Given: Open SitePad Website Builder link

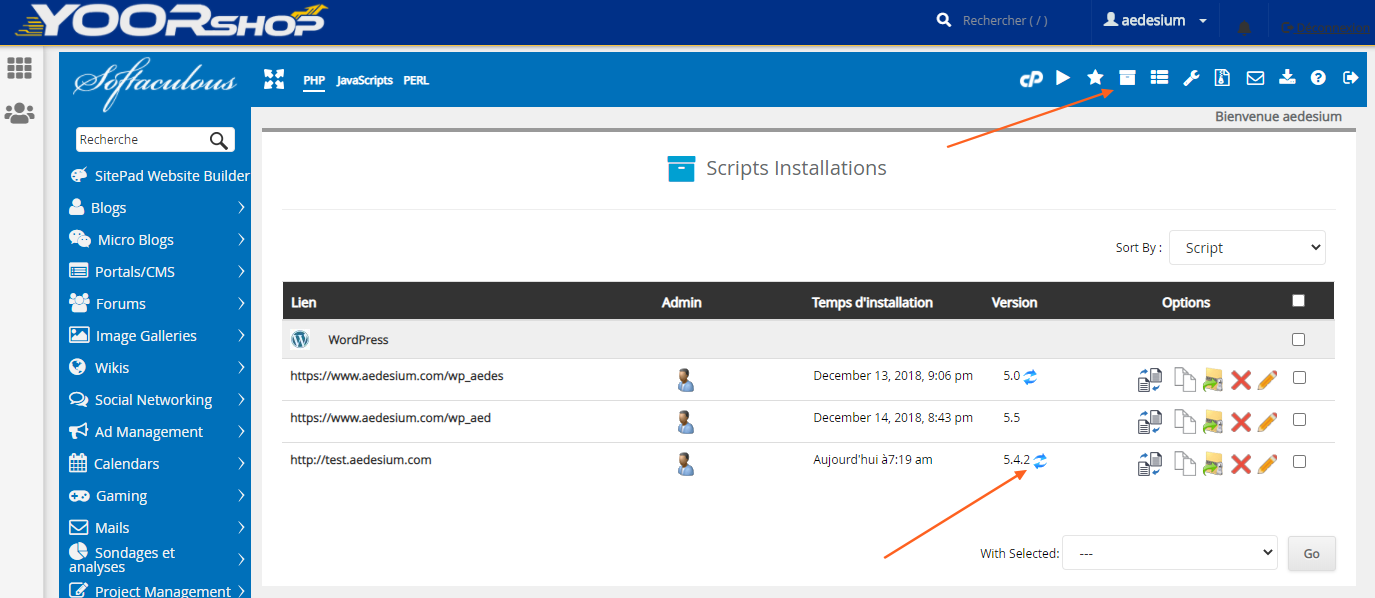Looking at the screenshot, I should click(160, 176).
